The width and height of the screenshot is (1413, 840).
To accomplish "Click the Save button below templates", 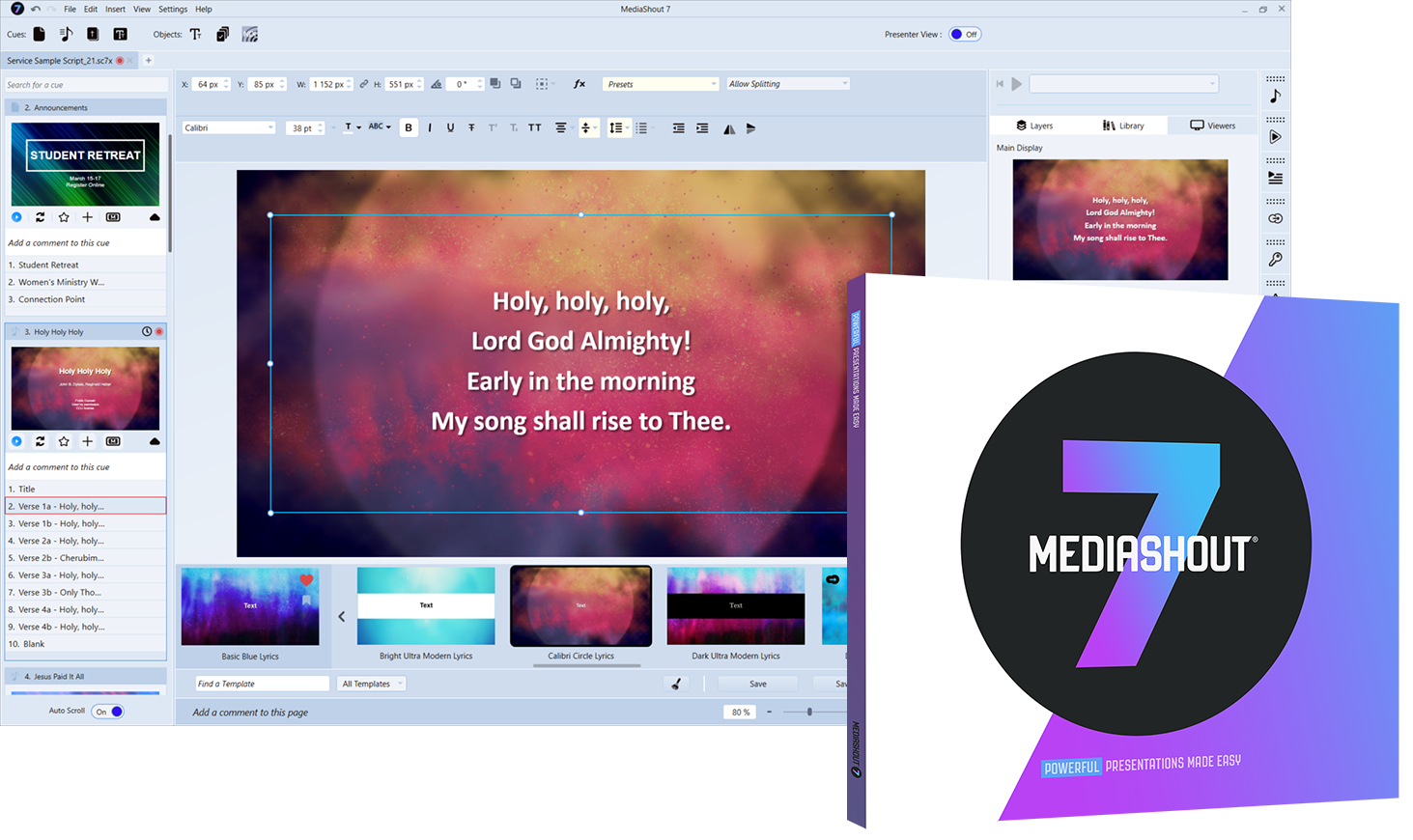I will click(758, 684).
